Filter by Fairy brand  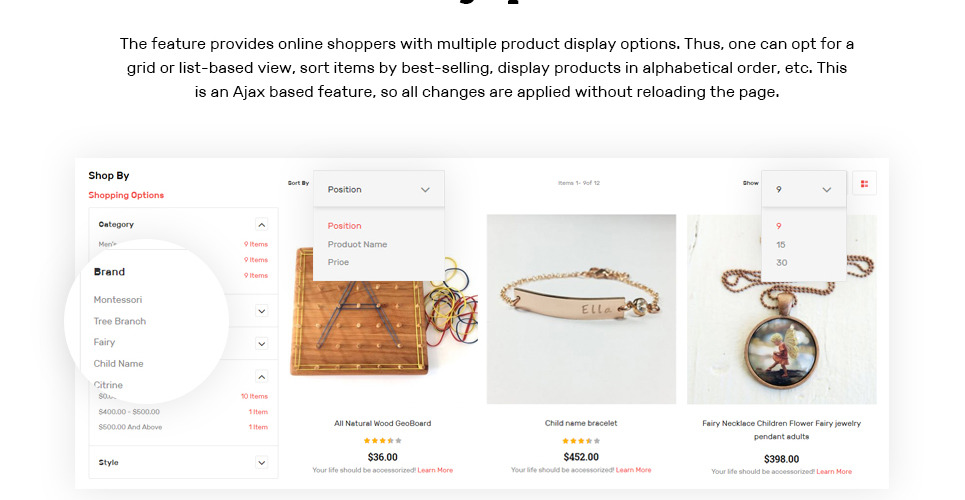tap(104, 342)
